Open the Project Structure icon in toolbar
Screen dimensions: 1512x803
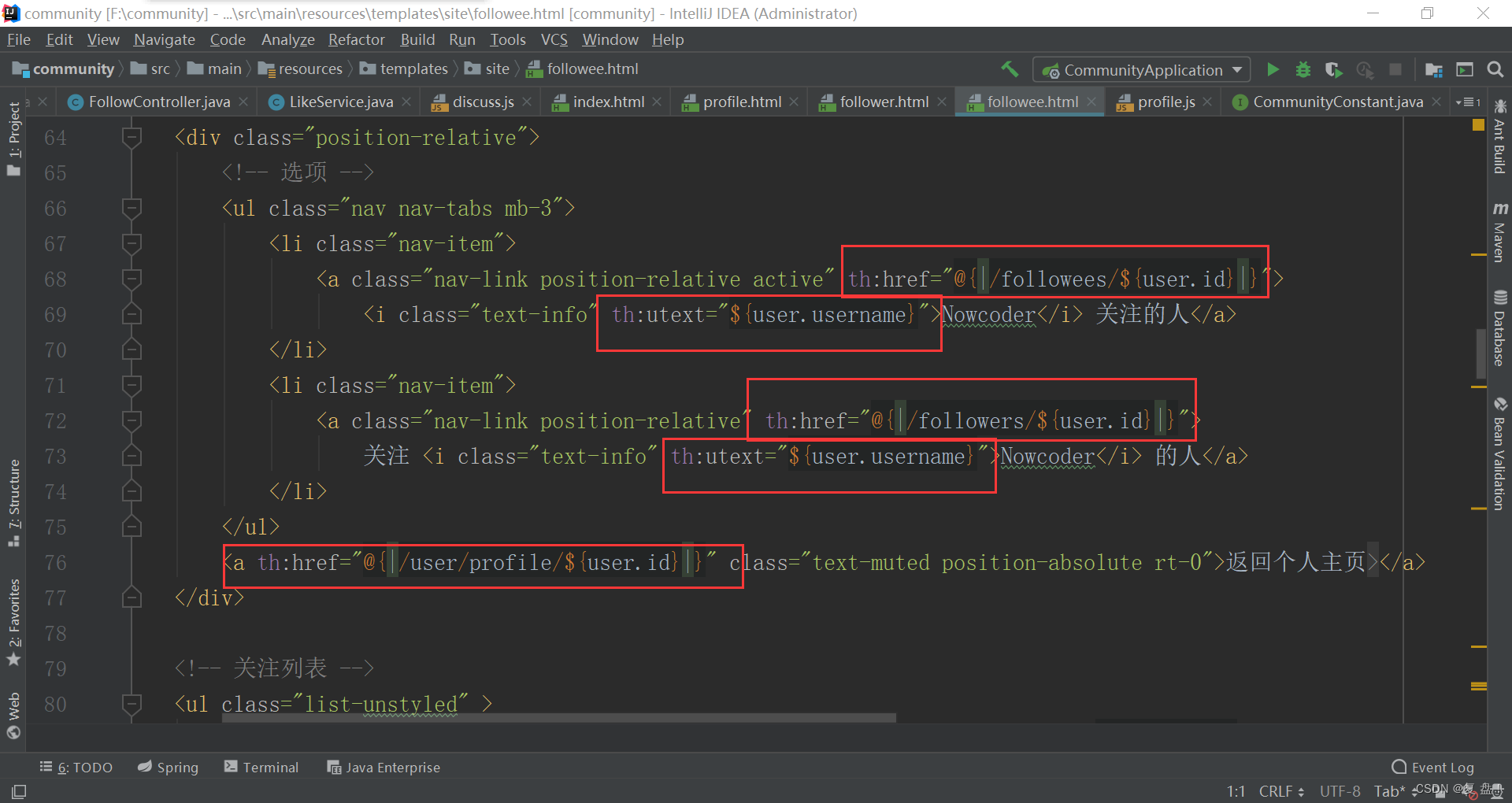[1434, 69]
